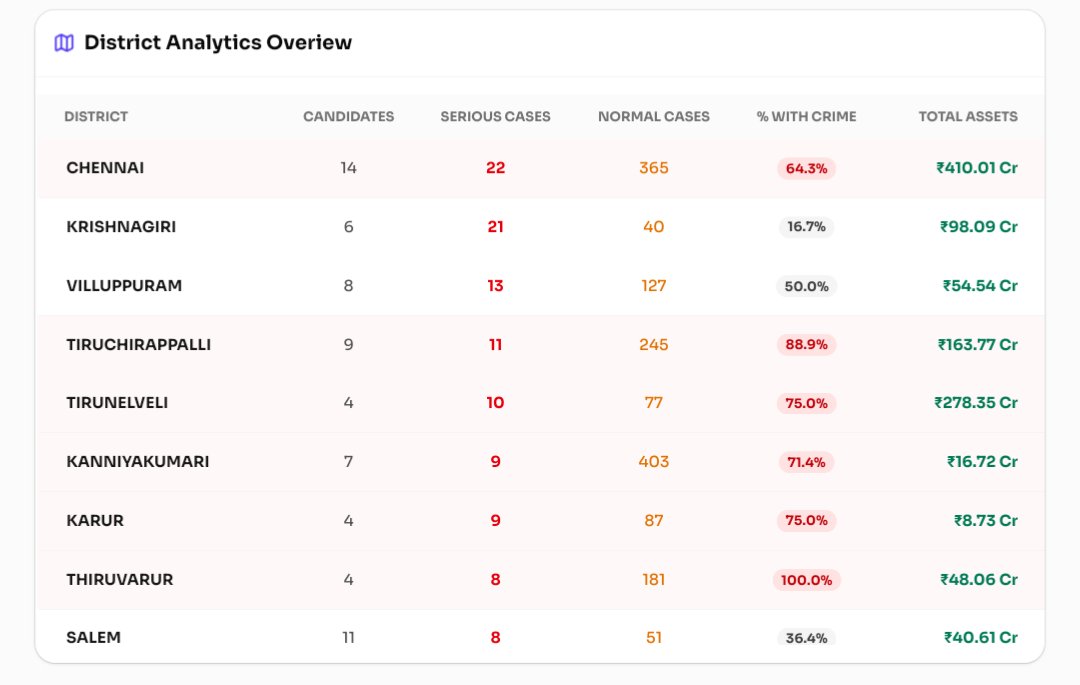Click the Tirunelveli district name
Screen dimensions: 1080x685
click(x=117, y=403)
